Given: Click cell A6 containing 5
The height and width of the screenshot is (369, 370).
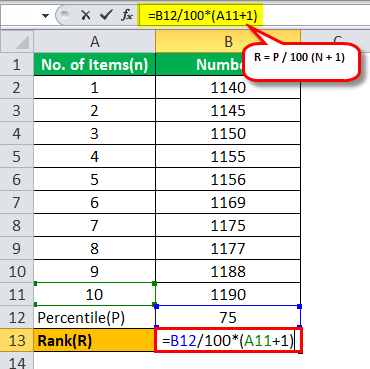Looking at the screenshot, I should (95, 179).
